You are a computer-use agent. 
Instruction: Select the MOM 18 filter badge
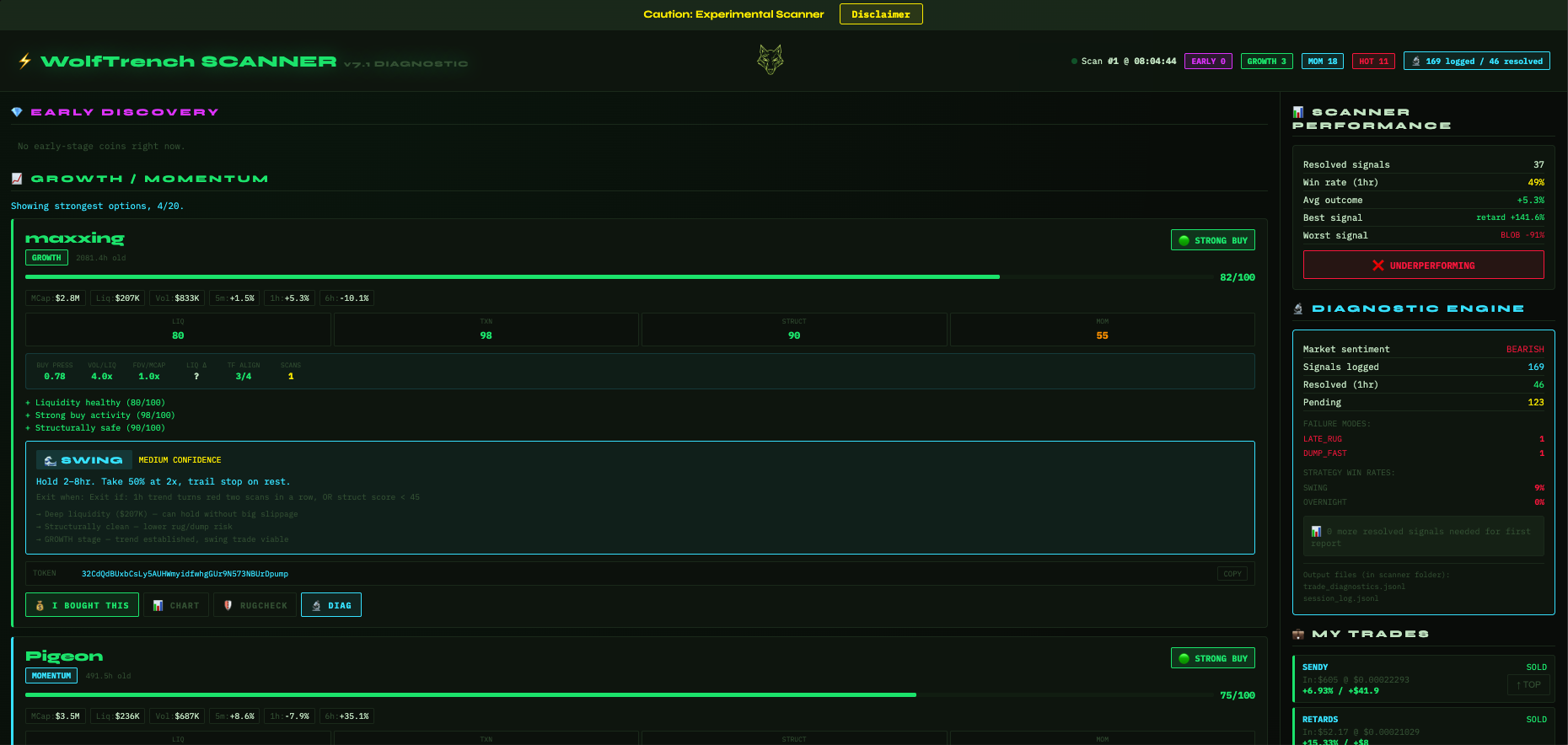pos(1322,62)
